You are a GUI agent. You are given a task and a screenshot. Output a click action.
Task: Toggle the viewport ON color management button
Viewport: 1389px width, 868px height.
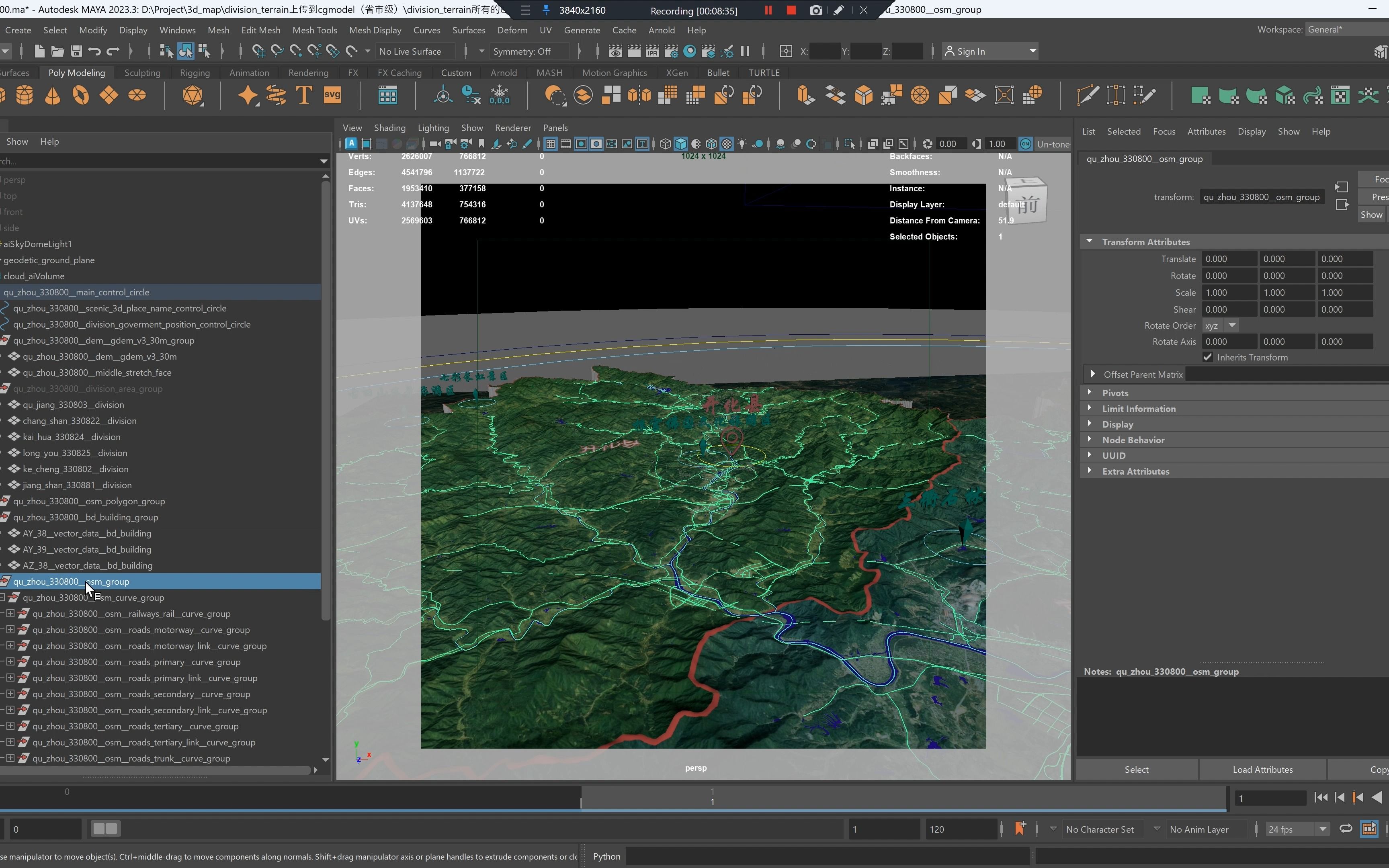(x=1025, y=144)
